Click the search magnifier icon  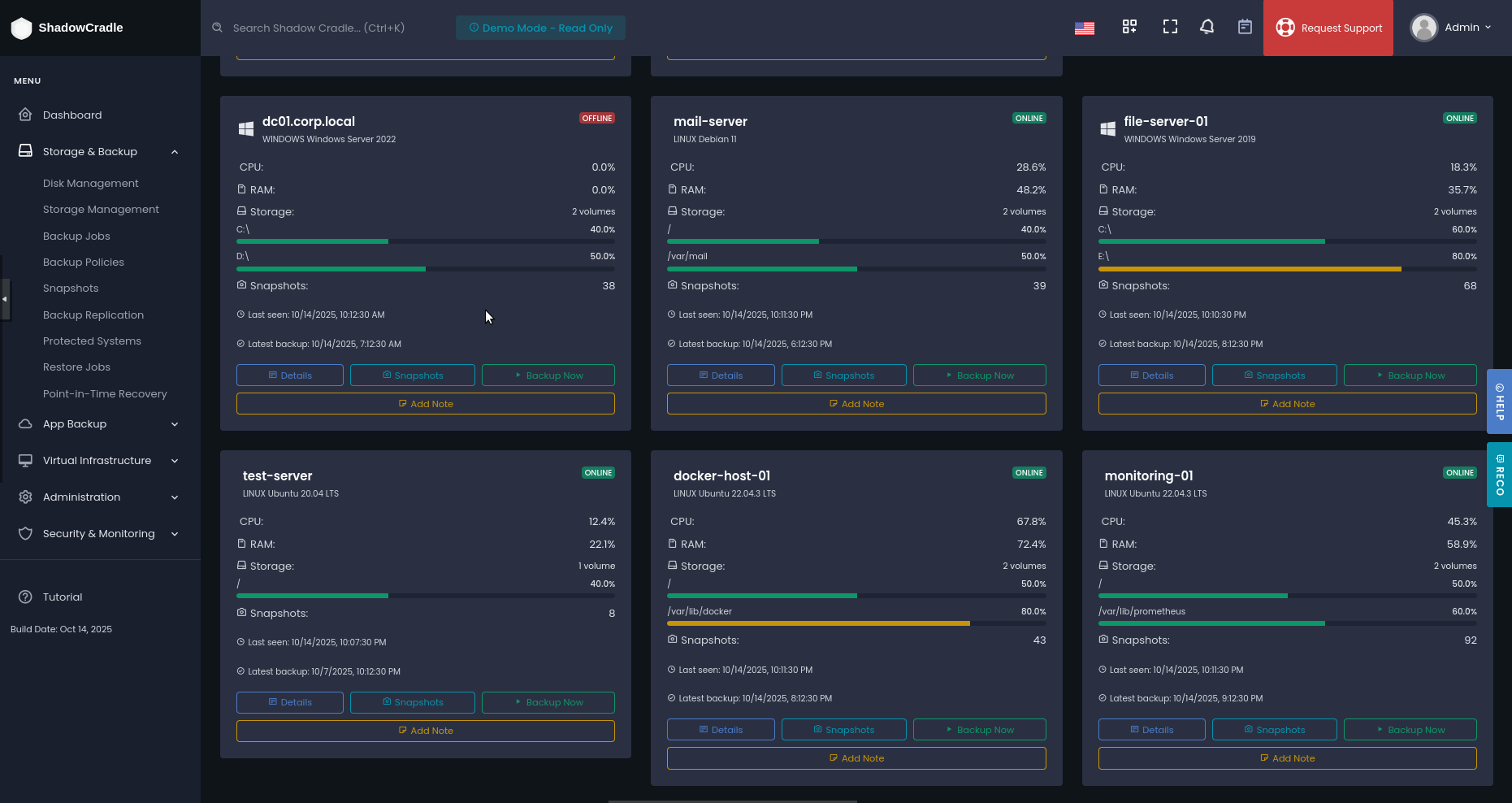tap(217, 28)
